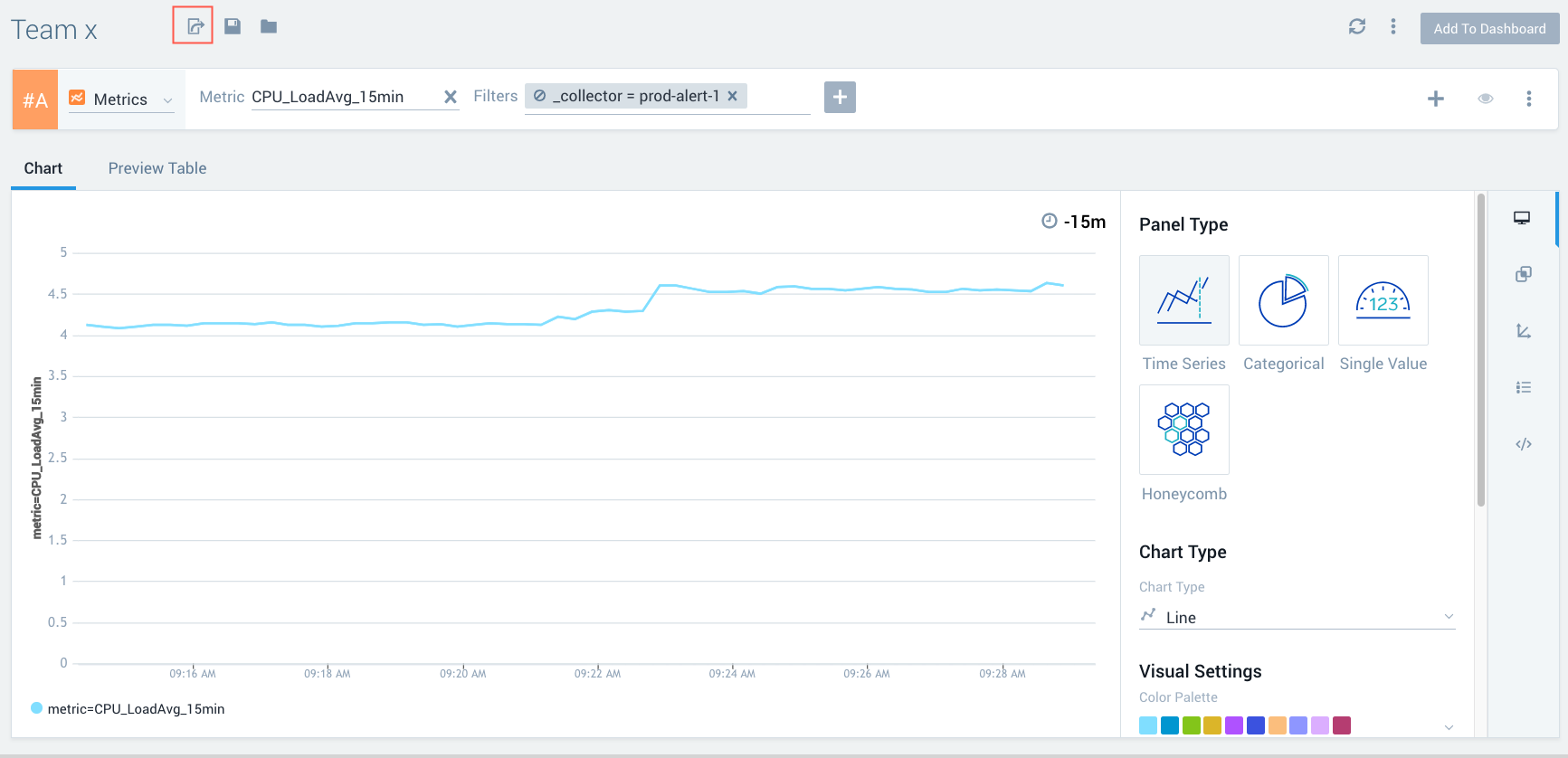This screenshot has width=1568, height=758.
Task: Expand the Color Palette dropdown
Action: pos(1448,726)
